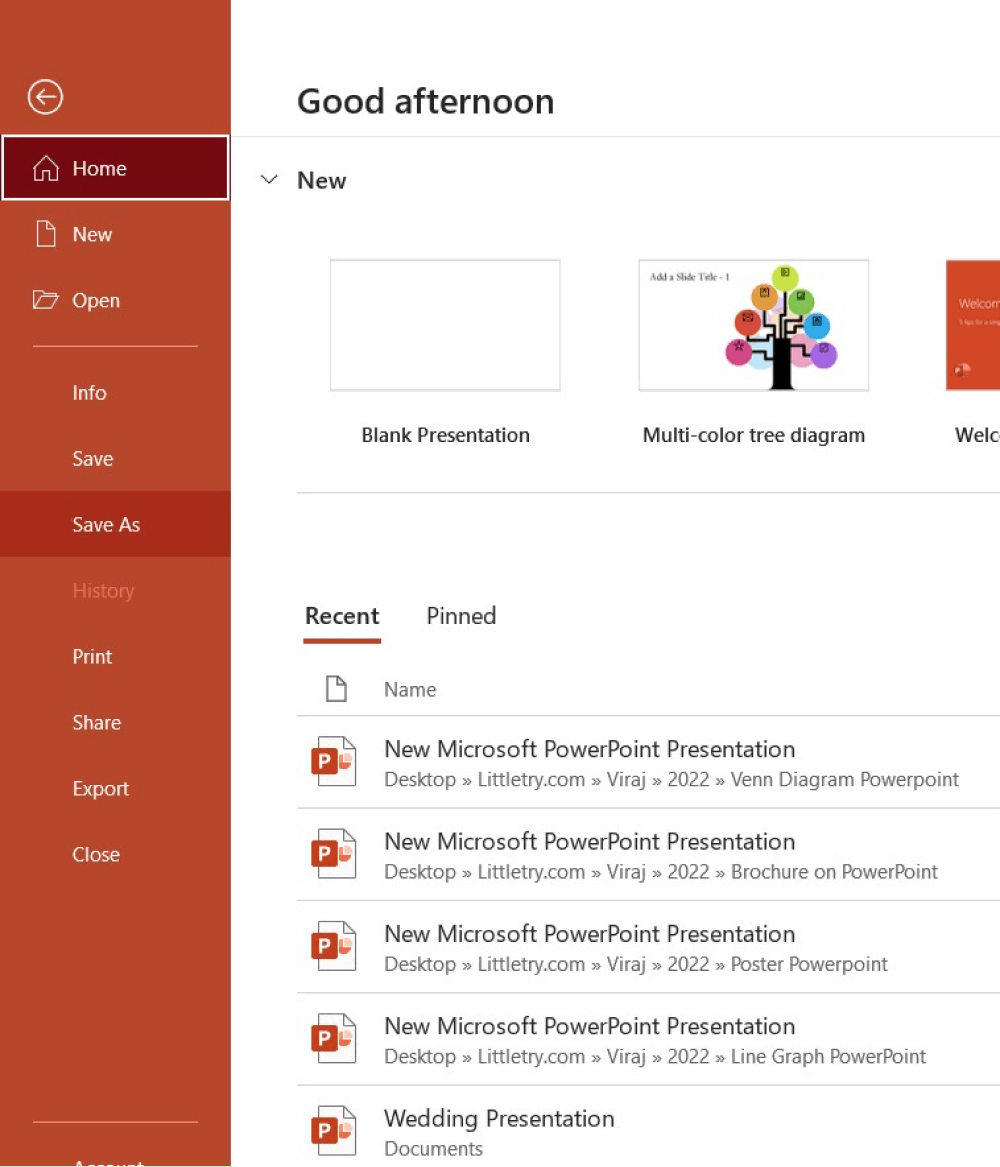Select the Recent tab
The height and width of the screenshot is (1167, 1000).
point(342,616)
